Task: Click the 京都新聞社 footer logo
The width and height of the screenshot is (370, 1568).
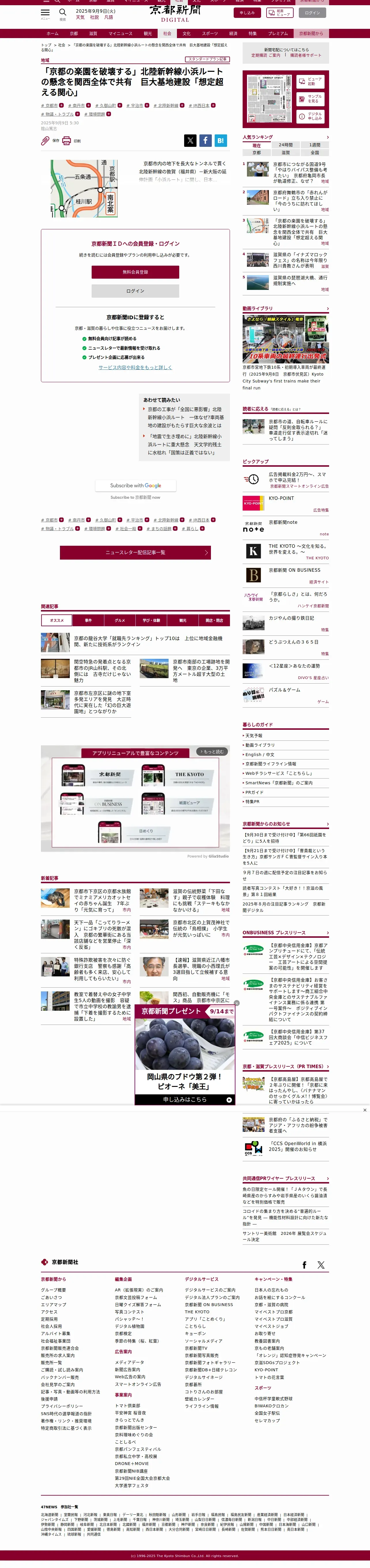Action: click(x=60, y=1263)
